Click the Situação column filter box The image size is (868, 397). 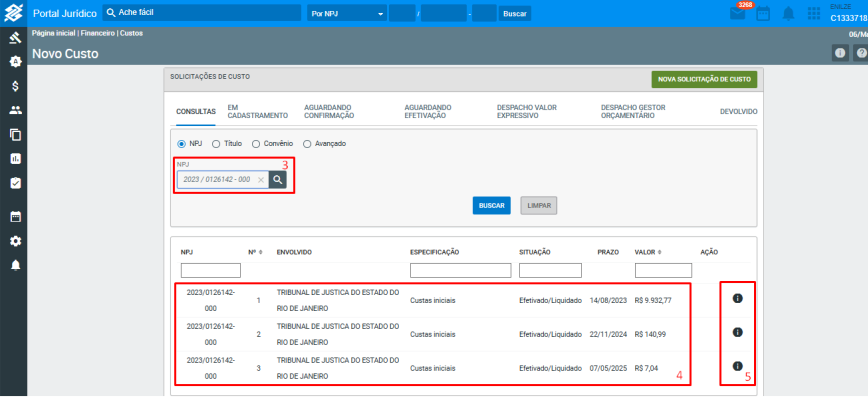pyautogui.click(x=550, y=270)
